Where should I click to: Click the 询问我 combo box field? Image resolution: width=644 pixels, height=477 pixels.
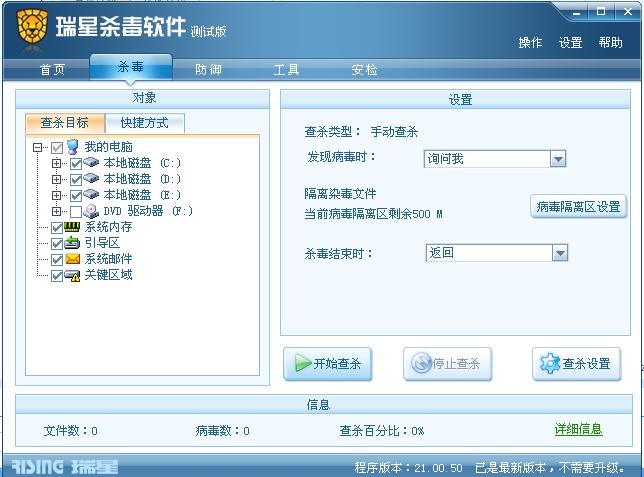[494, 159]
